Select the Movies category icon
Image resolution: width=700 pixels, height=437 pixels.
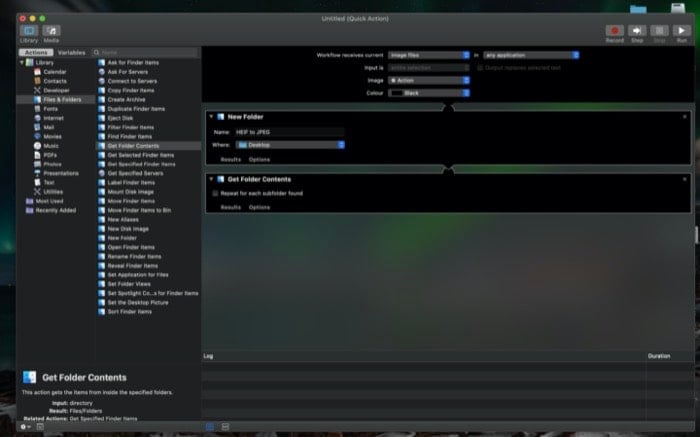click(38, 137)
